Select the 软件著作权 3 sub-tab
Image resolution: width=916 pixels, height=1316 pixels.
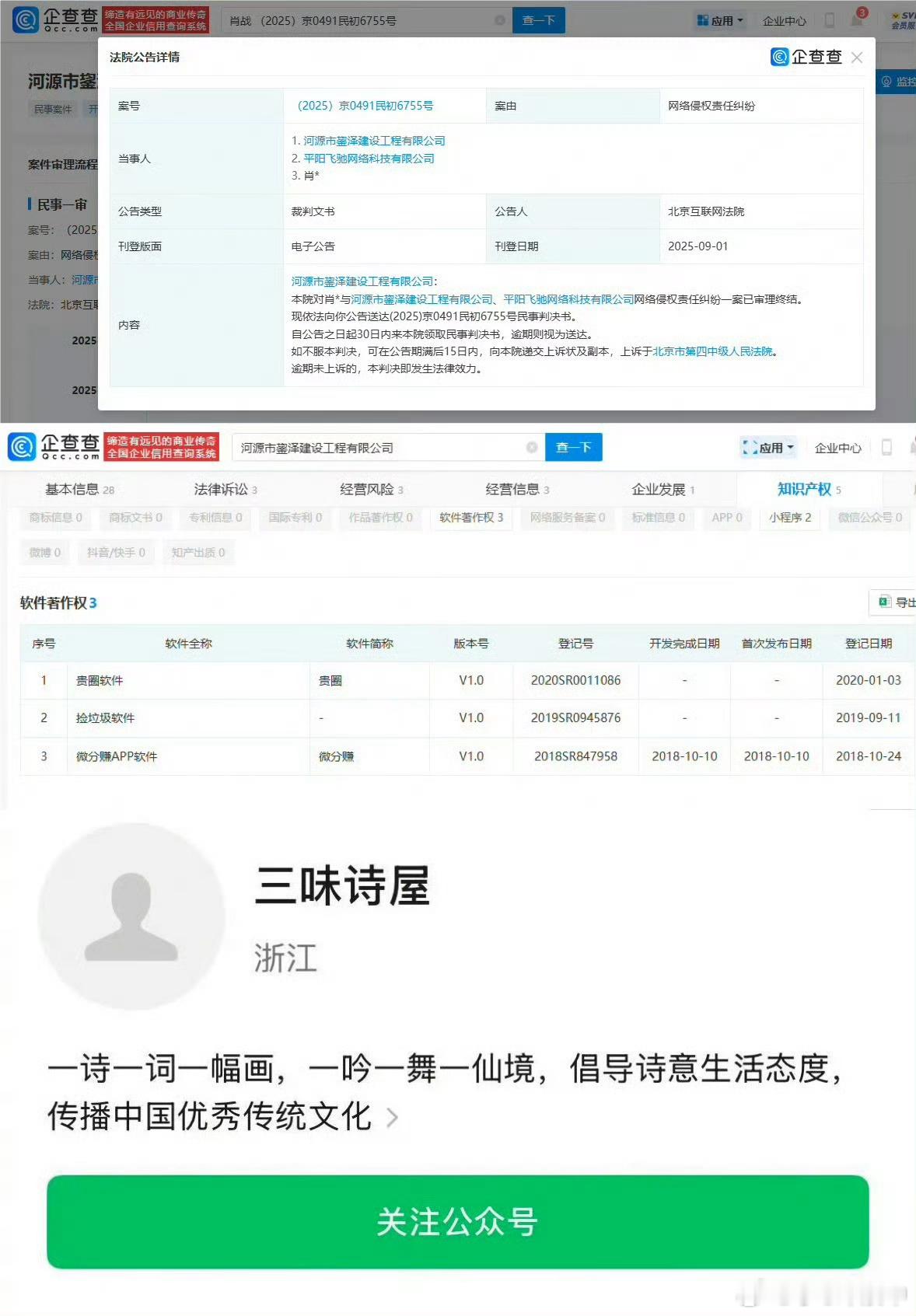point(471,518)
